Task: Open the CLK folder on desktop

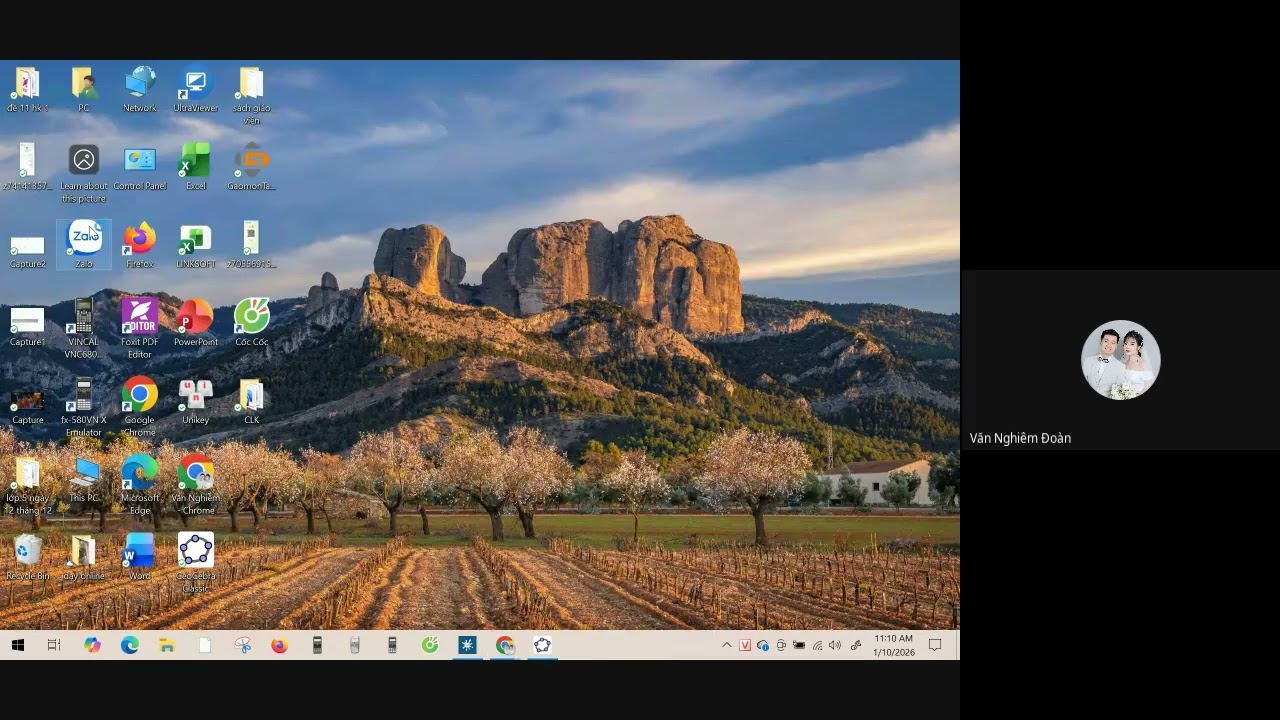Action: [251, 401]
